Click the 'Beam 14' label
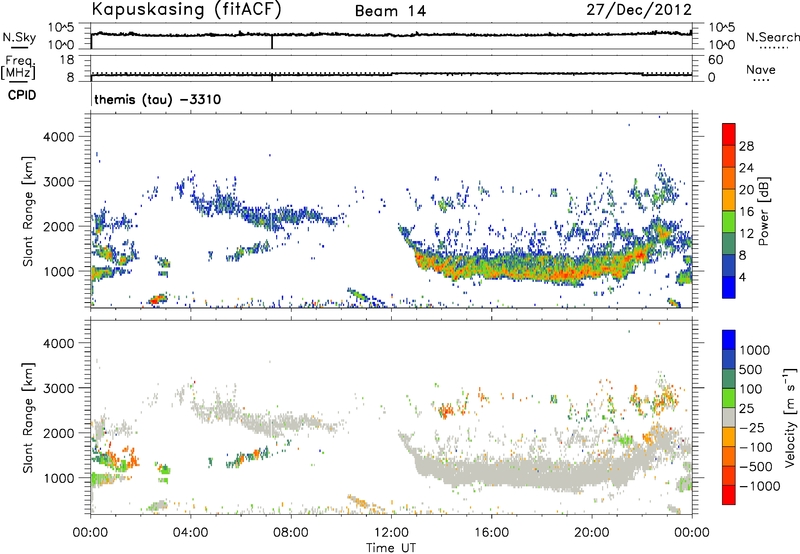 point(390,11)
